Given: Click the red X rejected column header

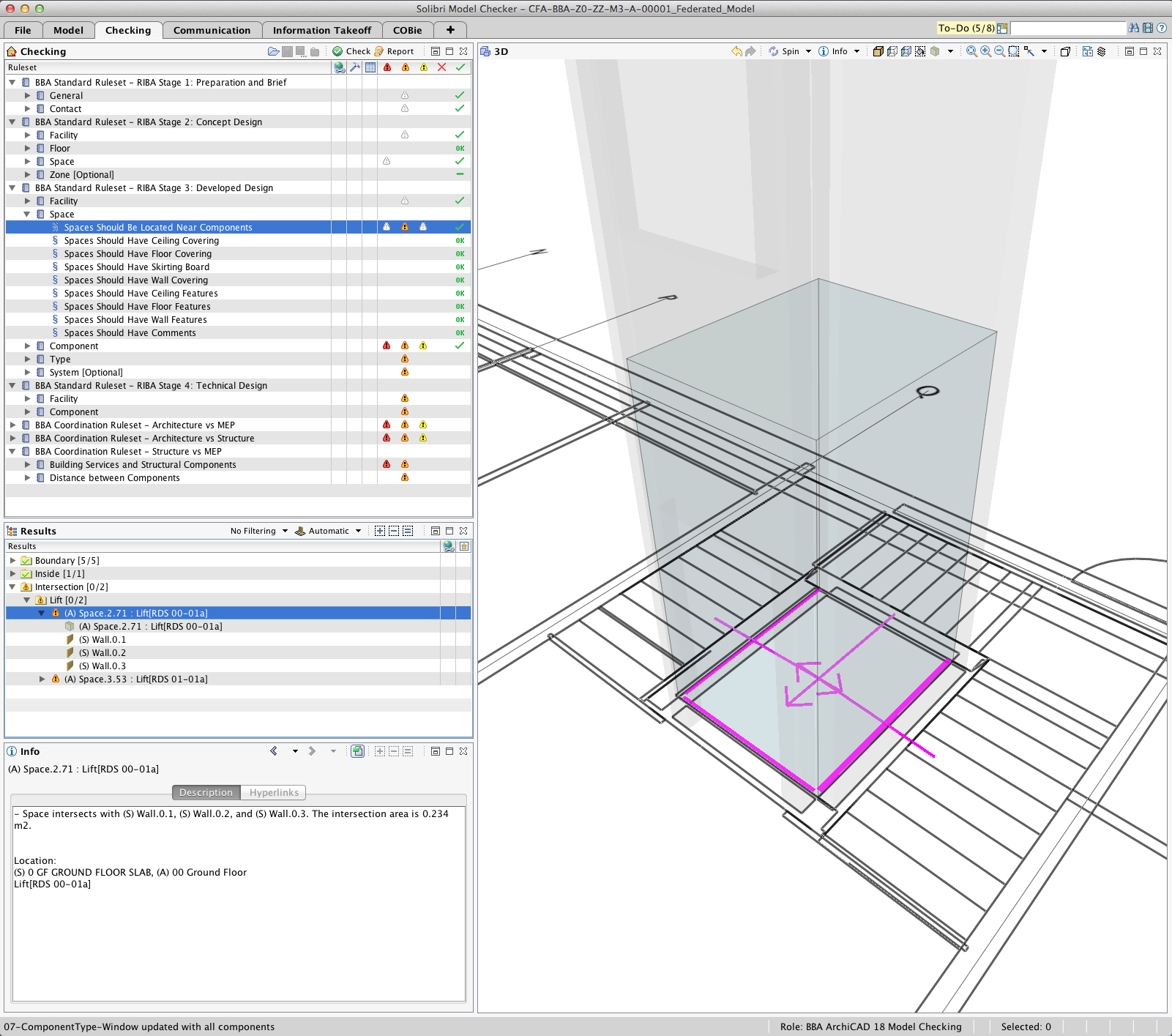Looking at the screenshot, I should pos(441,67).
